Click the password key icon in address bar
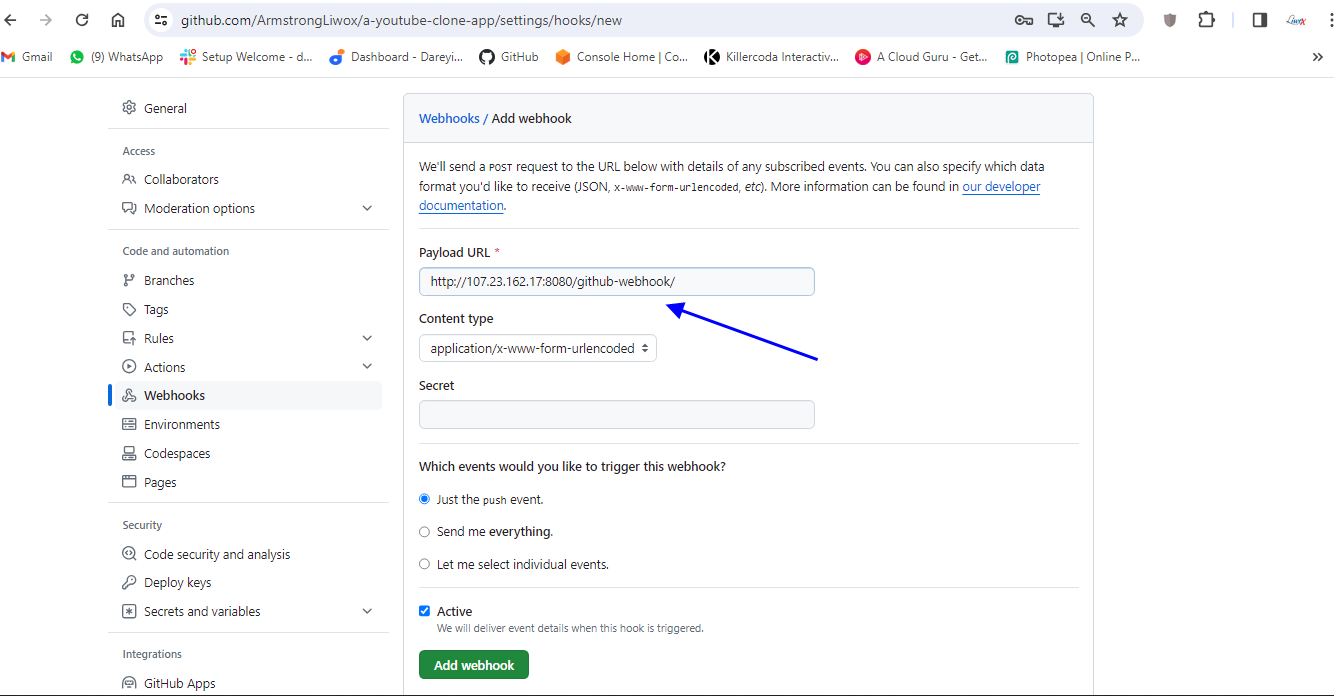 click(1023, 20)
